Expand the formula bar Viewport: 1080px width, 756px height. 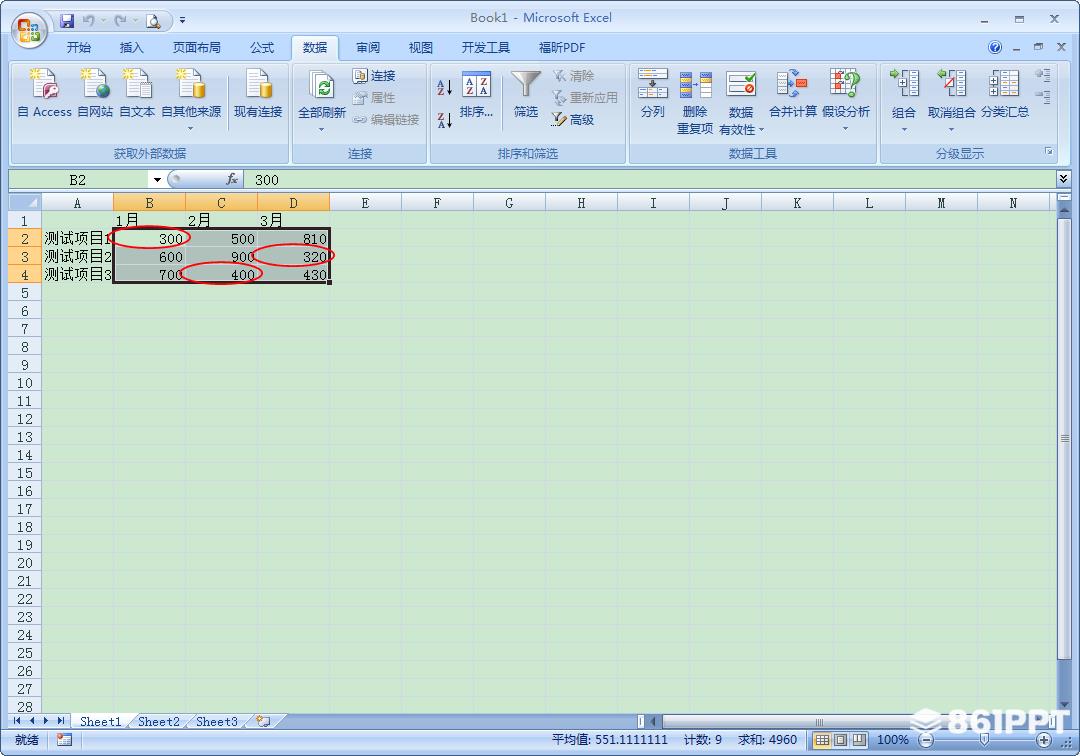[1063, 179]
